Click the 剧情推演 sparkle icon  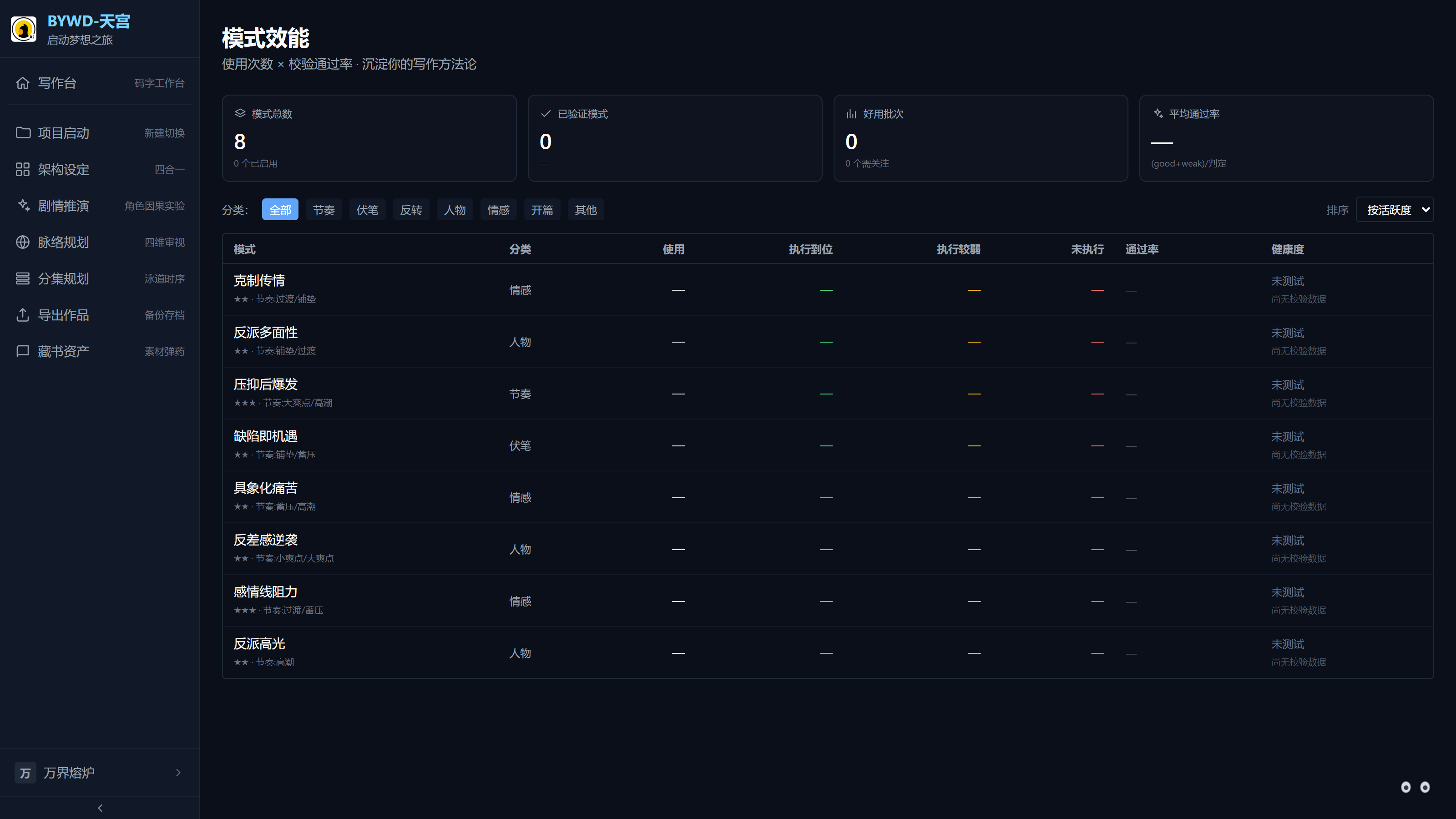click(x=23, y=205)
